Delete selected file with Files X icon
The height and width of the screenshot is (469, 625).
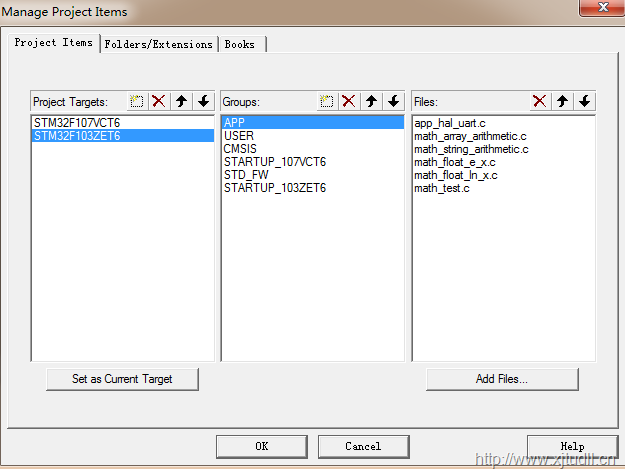click(x=540, y=102)
